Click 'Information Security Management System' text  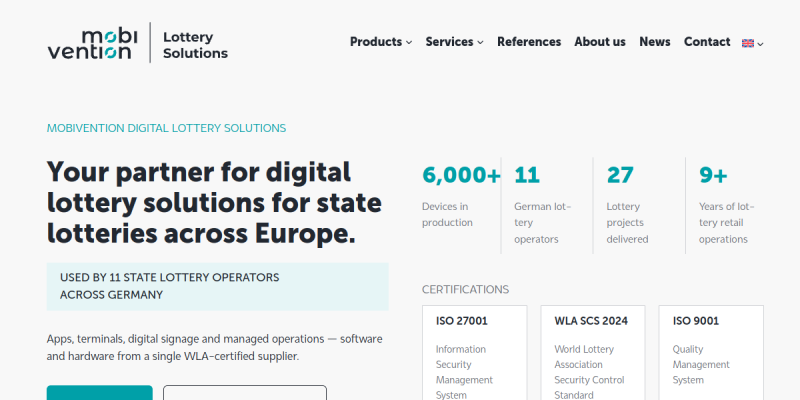point(464,372)
